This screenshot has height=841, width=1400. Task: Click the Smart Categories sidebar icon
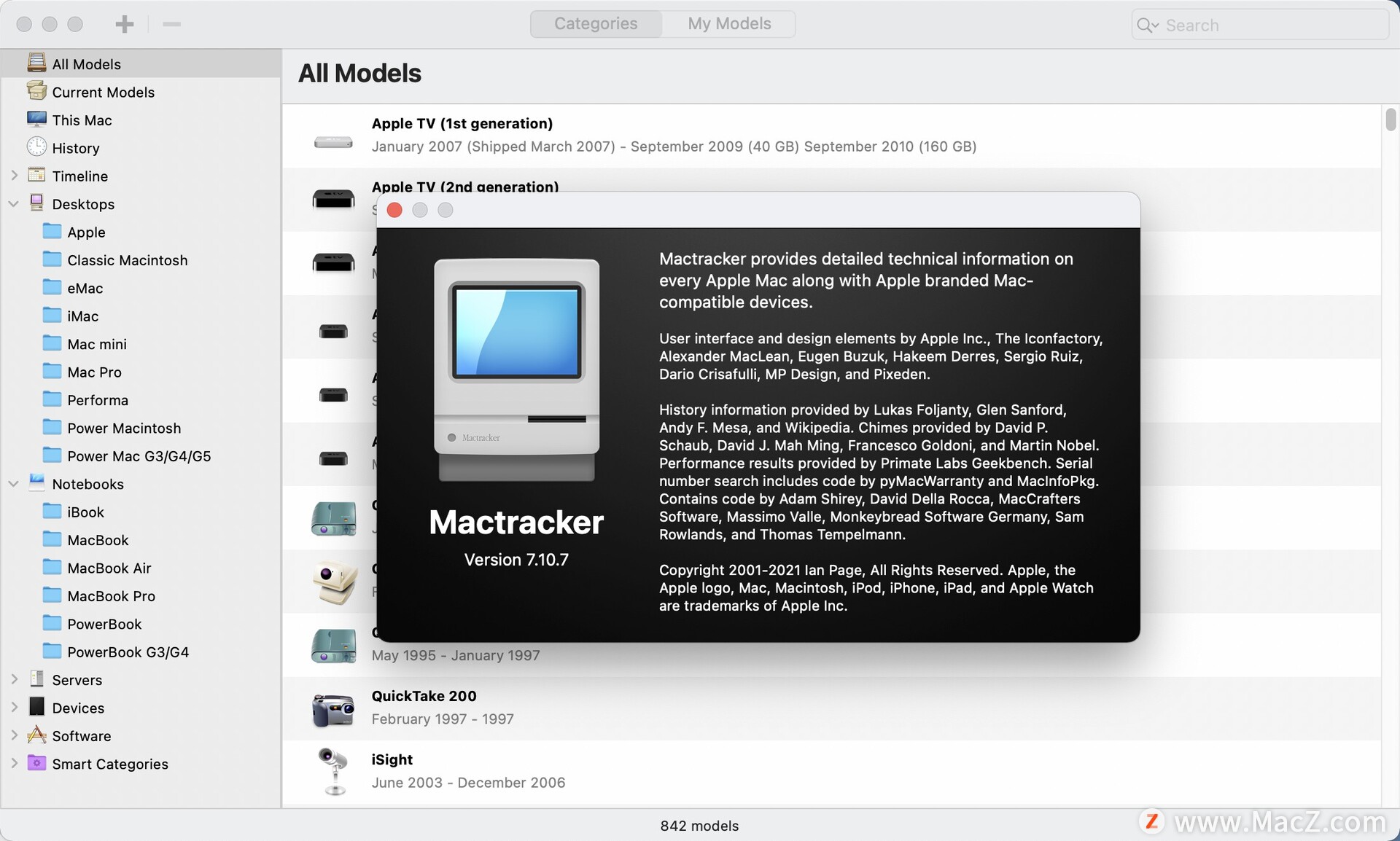click(x=37, y=763)
